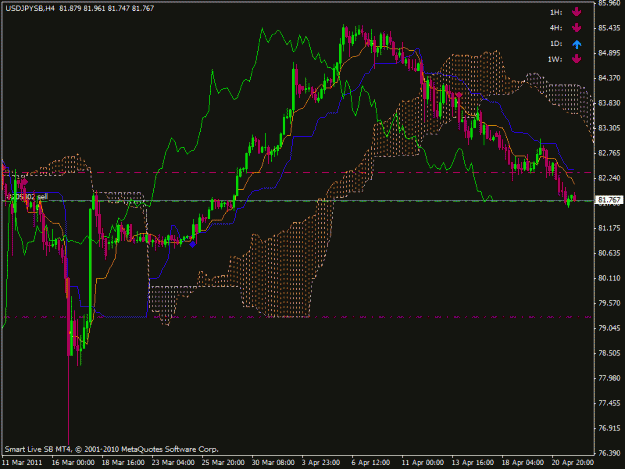This screenshot has height=469, width=625.
Task: Click the 76.915 price scale label
Action: [x=610, y=428]
